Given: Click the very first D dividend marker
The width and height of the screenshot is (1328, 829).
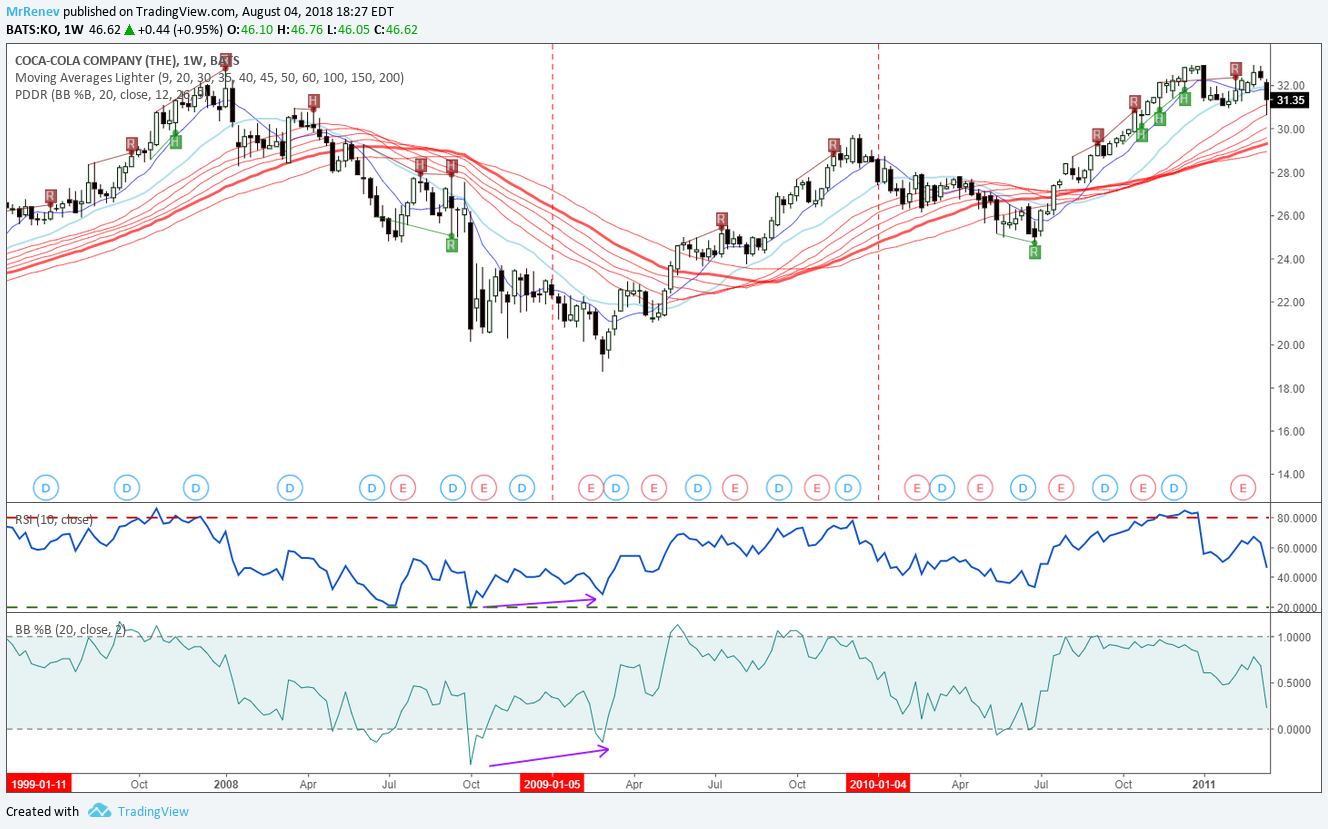Looking at the screenshot, I should tap(46, 488).
